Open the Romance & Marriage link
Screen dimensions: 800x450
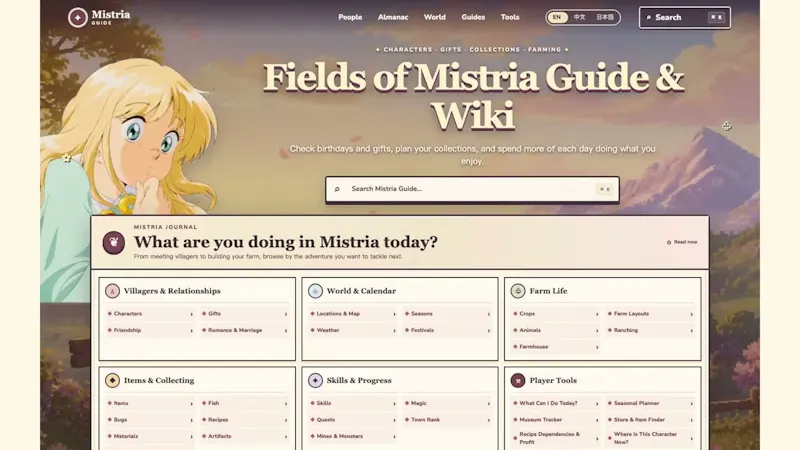tap(244, 331)
